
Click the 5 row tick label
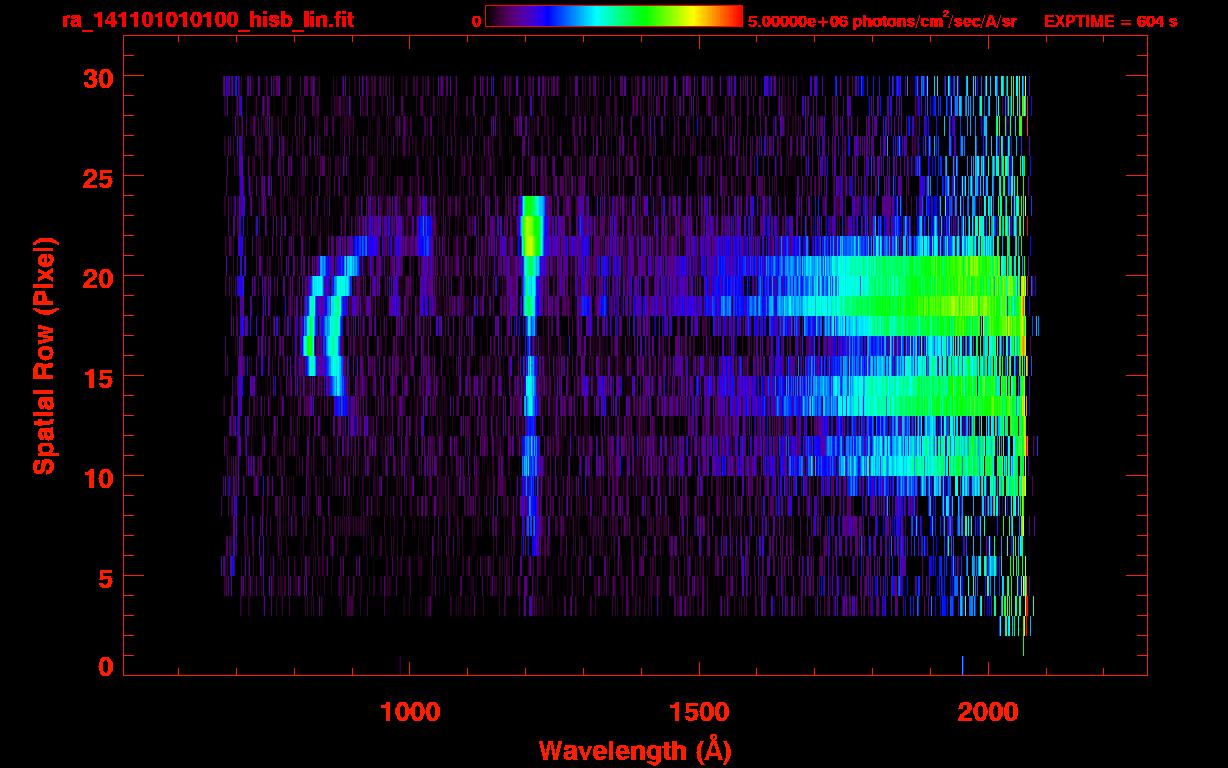pyautogui.click(x=105, y=577)
